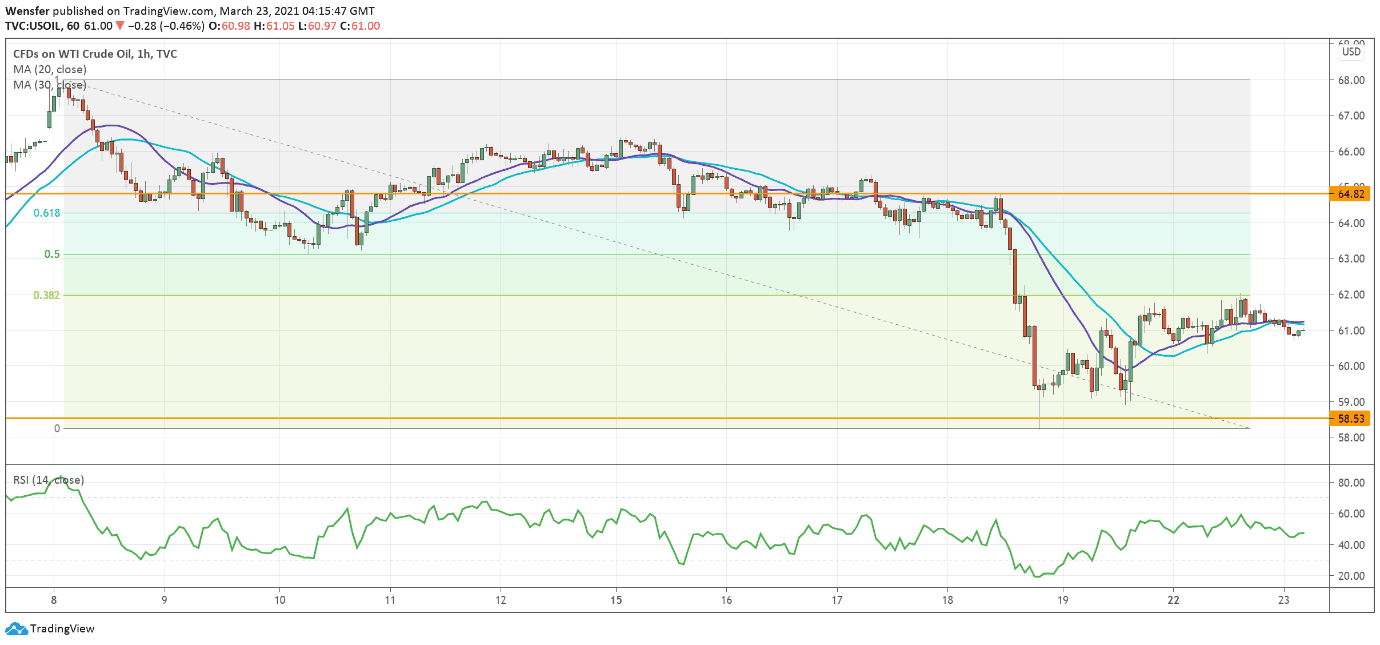Click the TradingView text at bottom left
Image resolution: width=1380 pixels, height=645 pixels.
pos(62,629)
